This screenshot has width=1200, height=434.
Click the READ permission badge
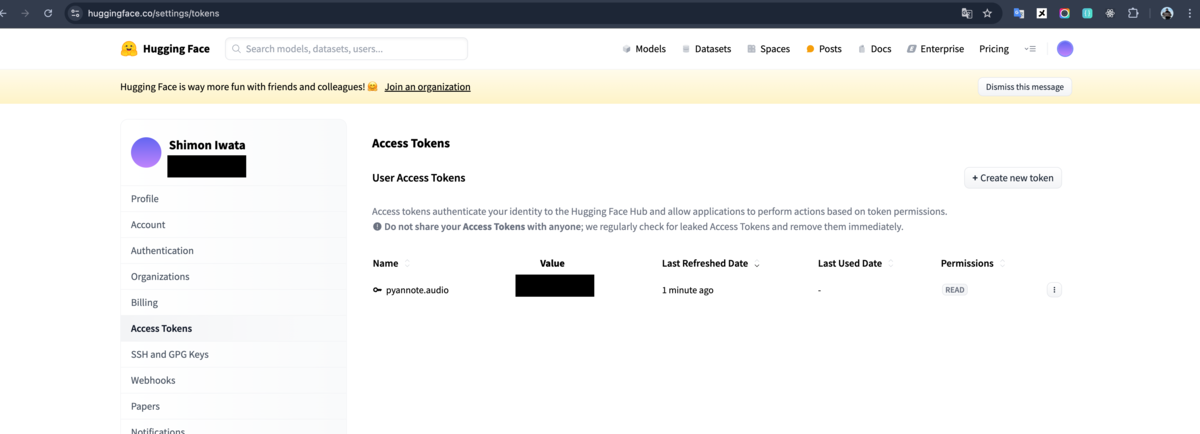[955, 290]
